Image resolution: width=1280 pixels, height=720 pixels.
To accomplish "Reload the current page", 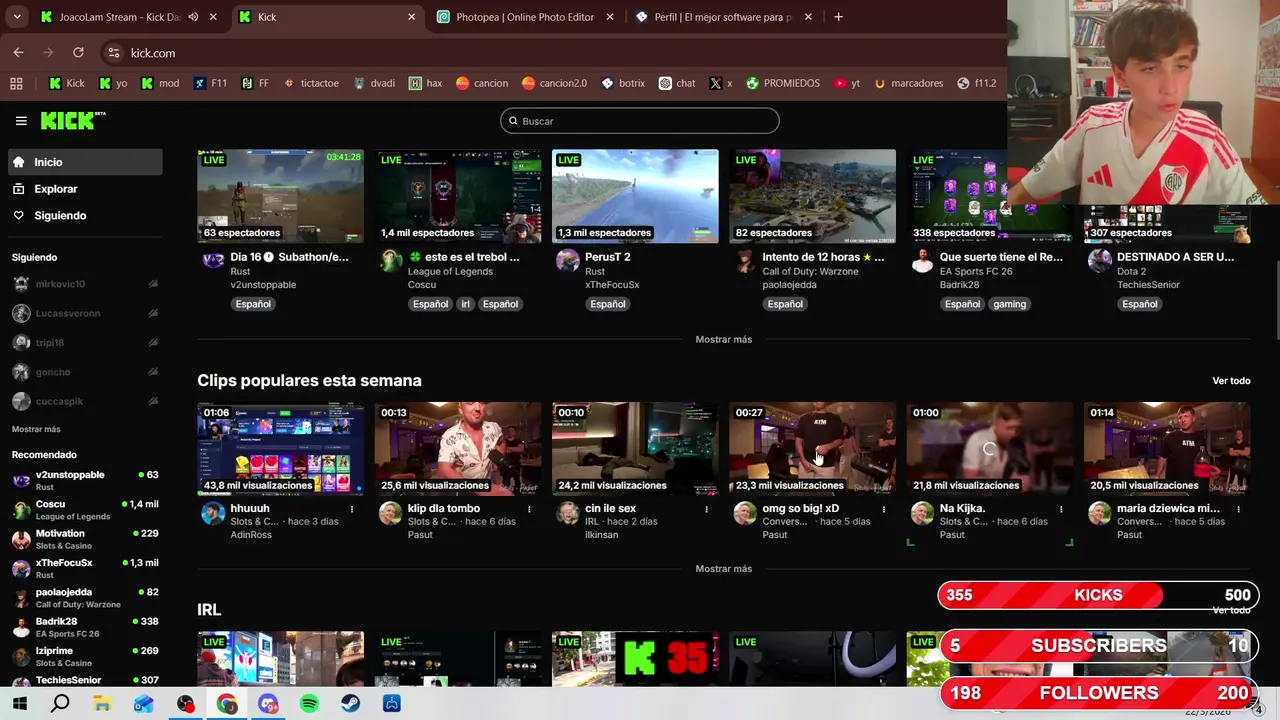I will [78, 53].
